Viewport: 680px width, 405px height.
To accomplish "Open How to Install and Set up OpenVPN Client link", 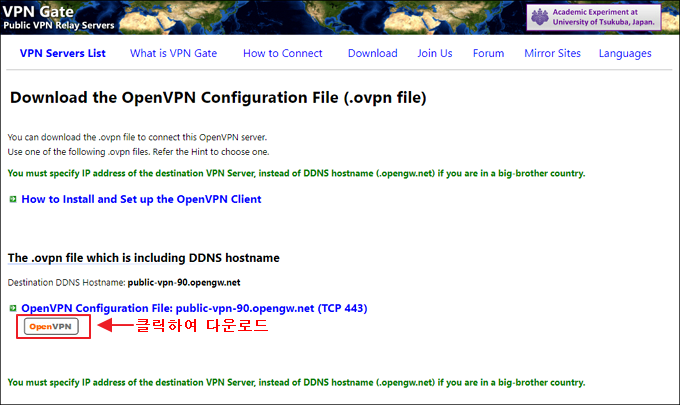I will [141, 199].
